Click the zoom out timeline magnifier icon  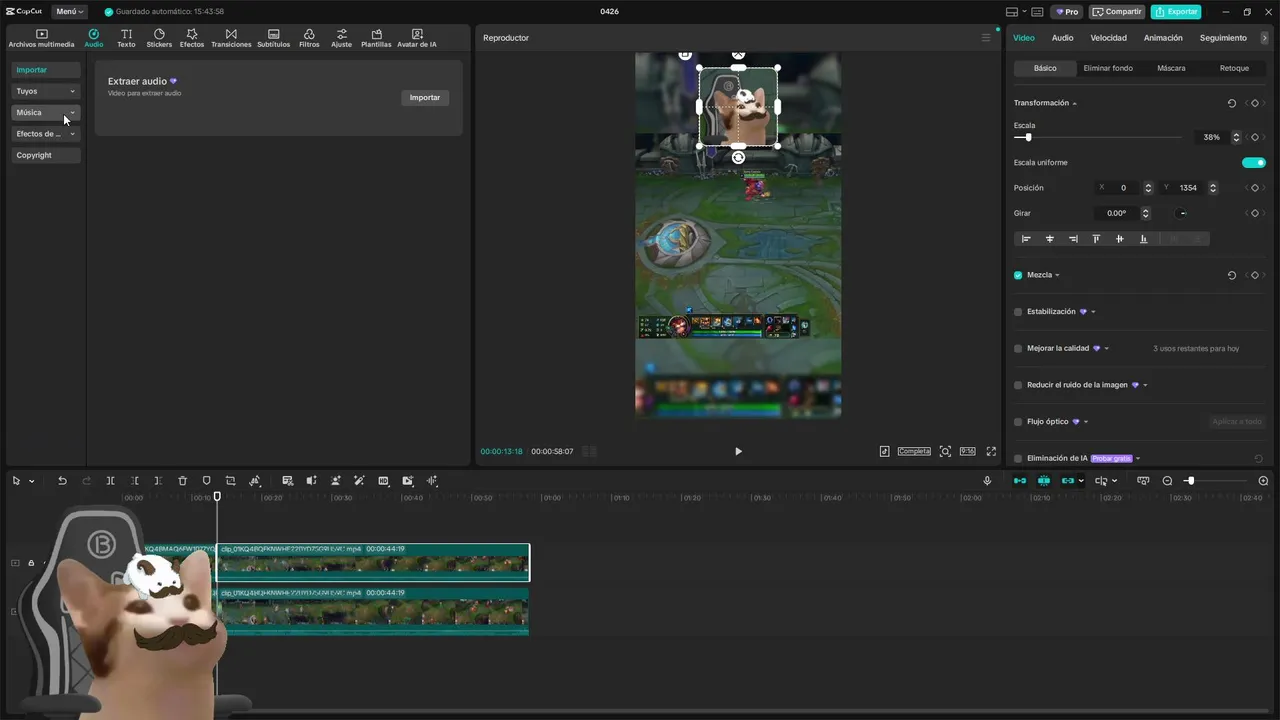(x=1167, y=481)
